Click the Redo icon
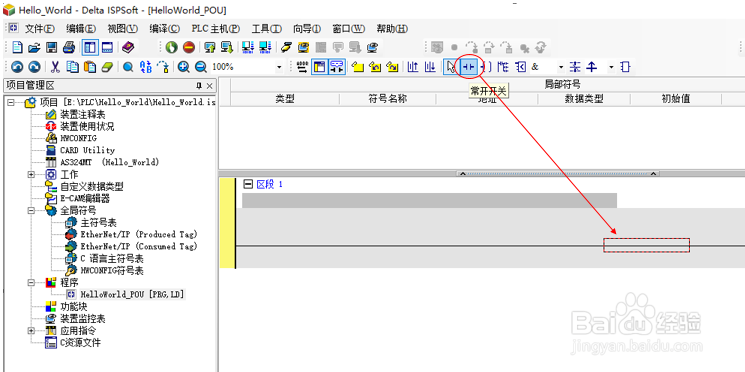This screenshot has height=372, width=745. (x=34, y=67)
